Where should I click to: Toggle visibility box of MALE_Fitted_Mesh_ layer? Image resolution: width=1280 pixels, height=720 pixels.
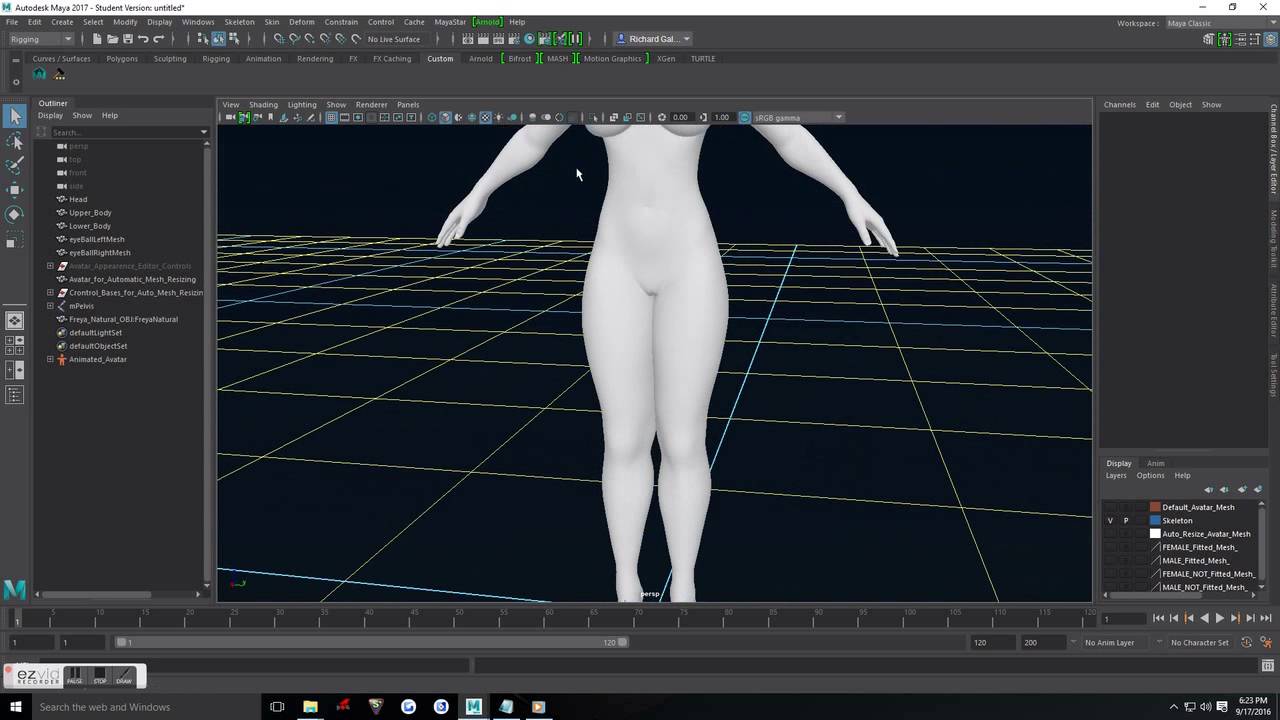click(1110, 561)
